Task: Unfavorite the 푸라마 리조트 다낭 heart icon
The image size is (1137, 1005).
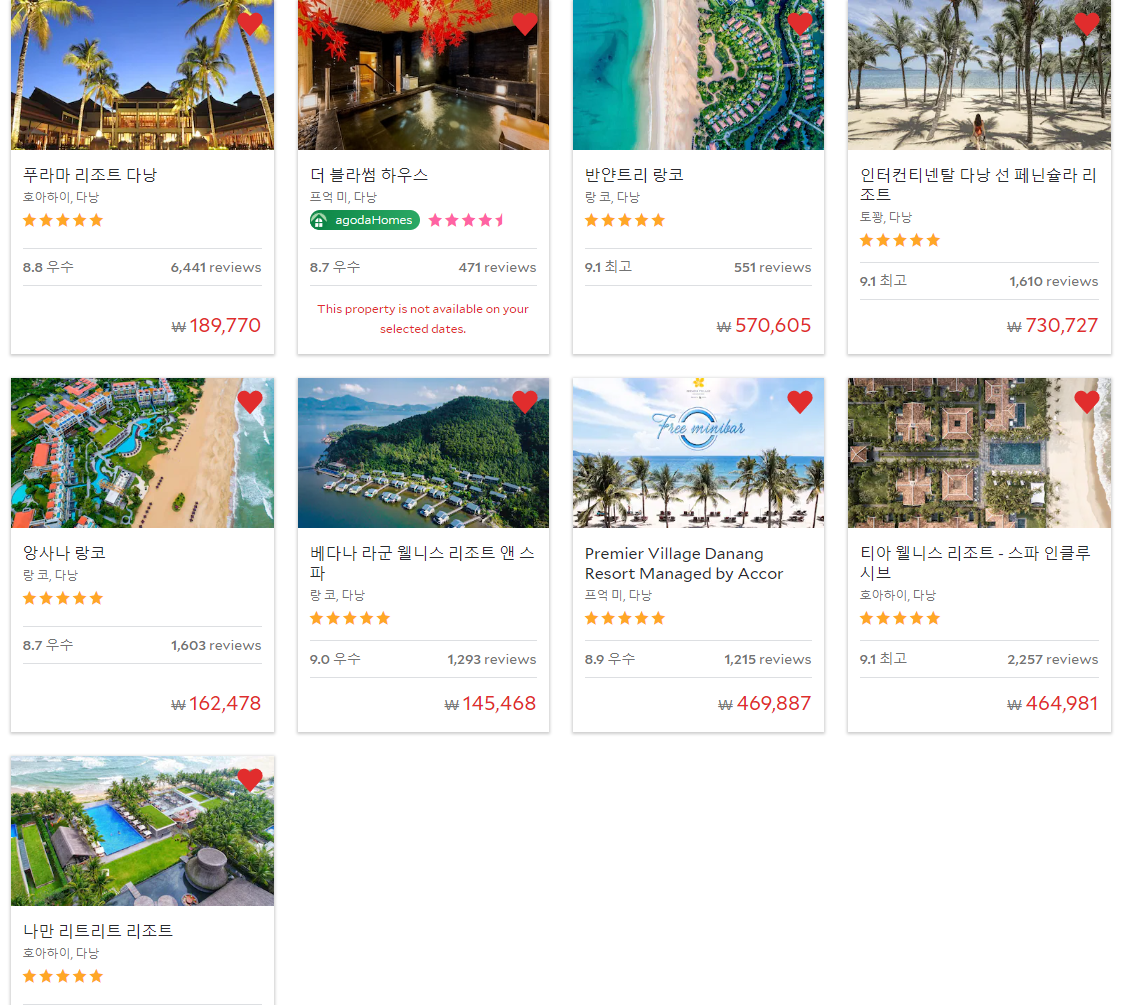Action: coord(249,23)
